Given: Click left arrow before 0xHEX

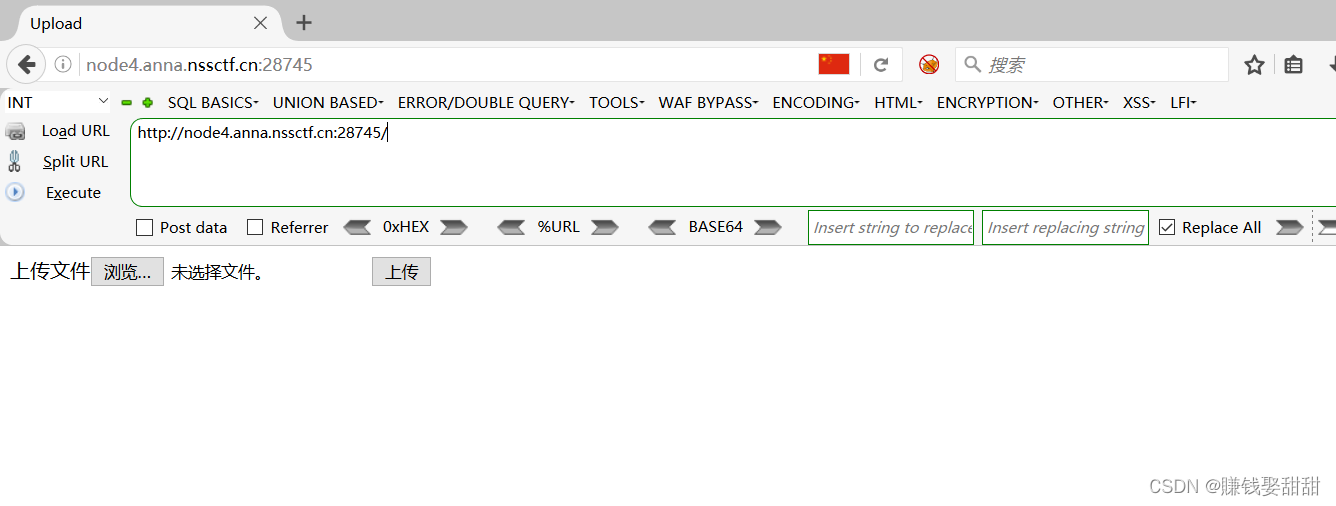Looking at the screenshot, I should tap(357, 227).
